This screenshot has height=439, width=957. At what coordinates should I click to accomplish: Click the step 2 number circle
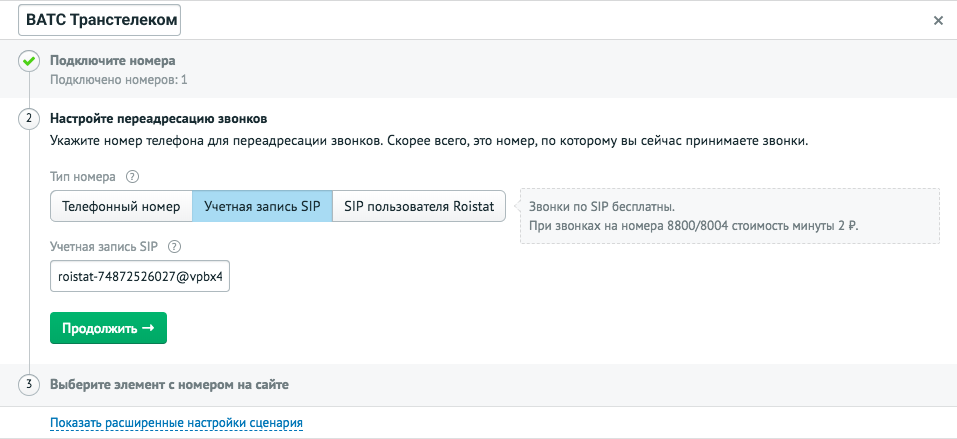29,119
